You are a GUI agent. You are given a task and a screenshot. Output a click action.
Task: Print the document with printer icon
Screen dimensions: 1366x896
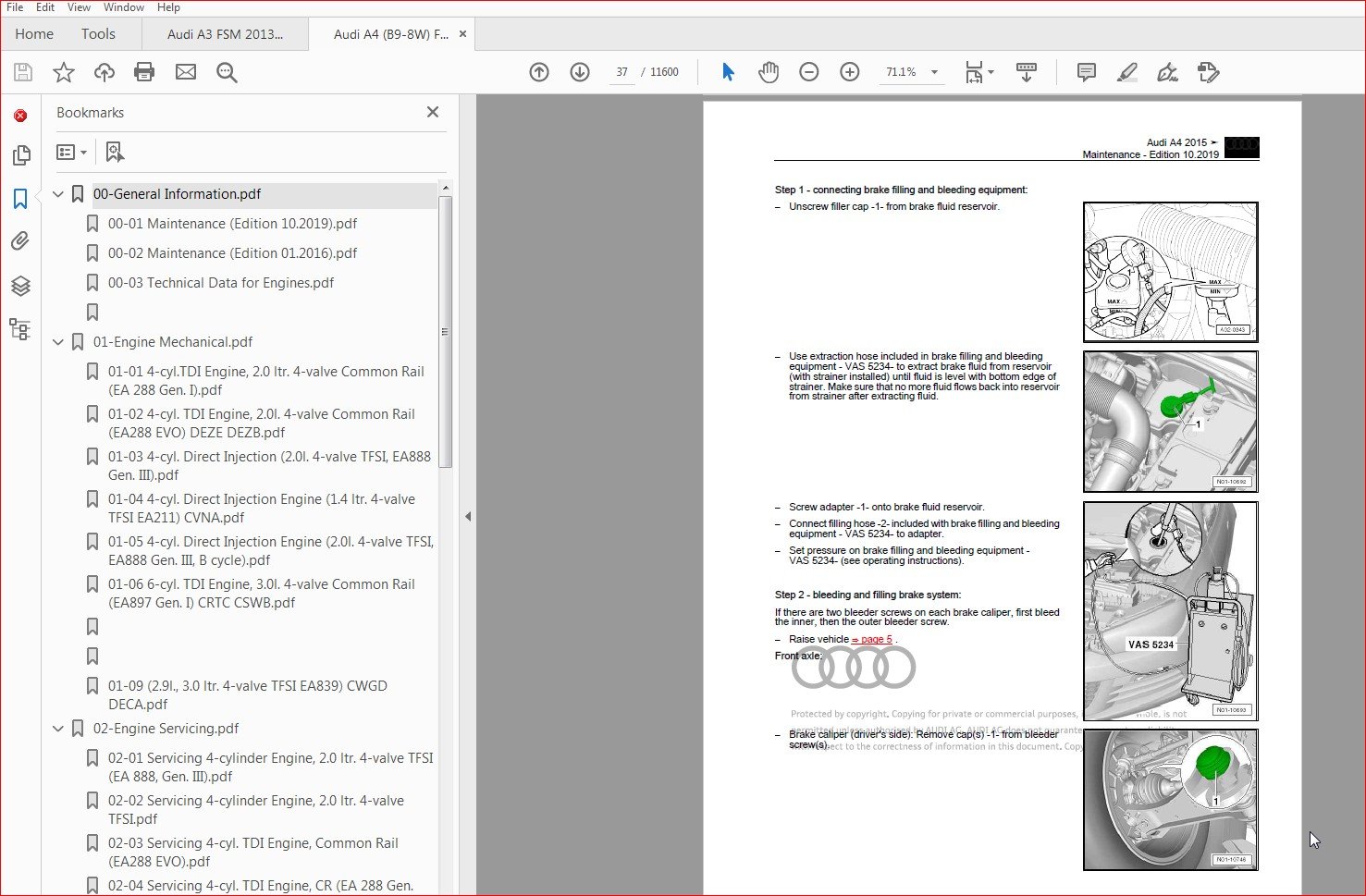[144, 72]
